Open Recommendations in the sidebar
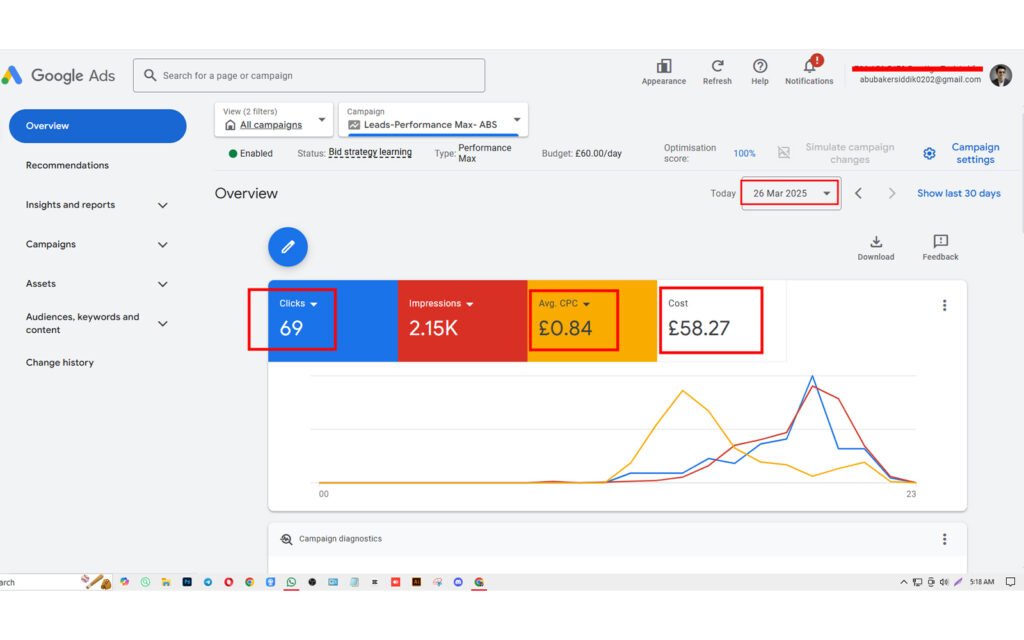The height and width of the screenshot is (640, 1024). point(67,165)
